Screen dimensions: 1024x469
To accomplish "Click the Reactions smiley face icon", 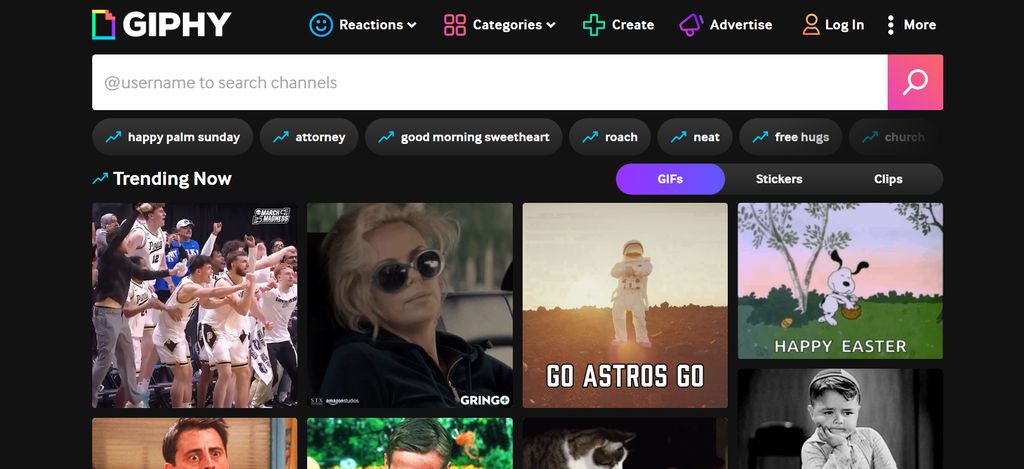I will click(x=320, y=25).
